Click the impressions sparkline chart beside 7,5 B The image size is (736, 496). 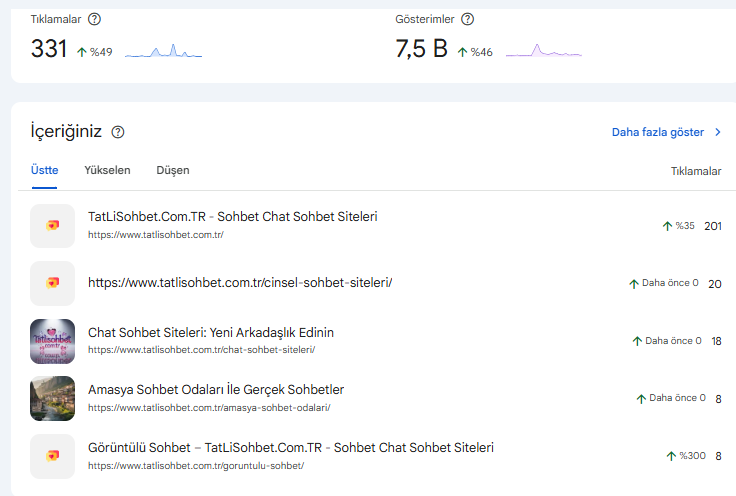point(544,50)
